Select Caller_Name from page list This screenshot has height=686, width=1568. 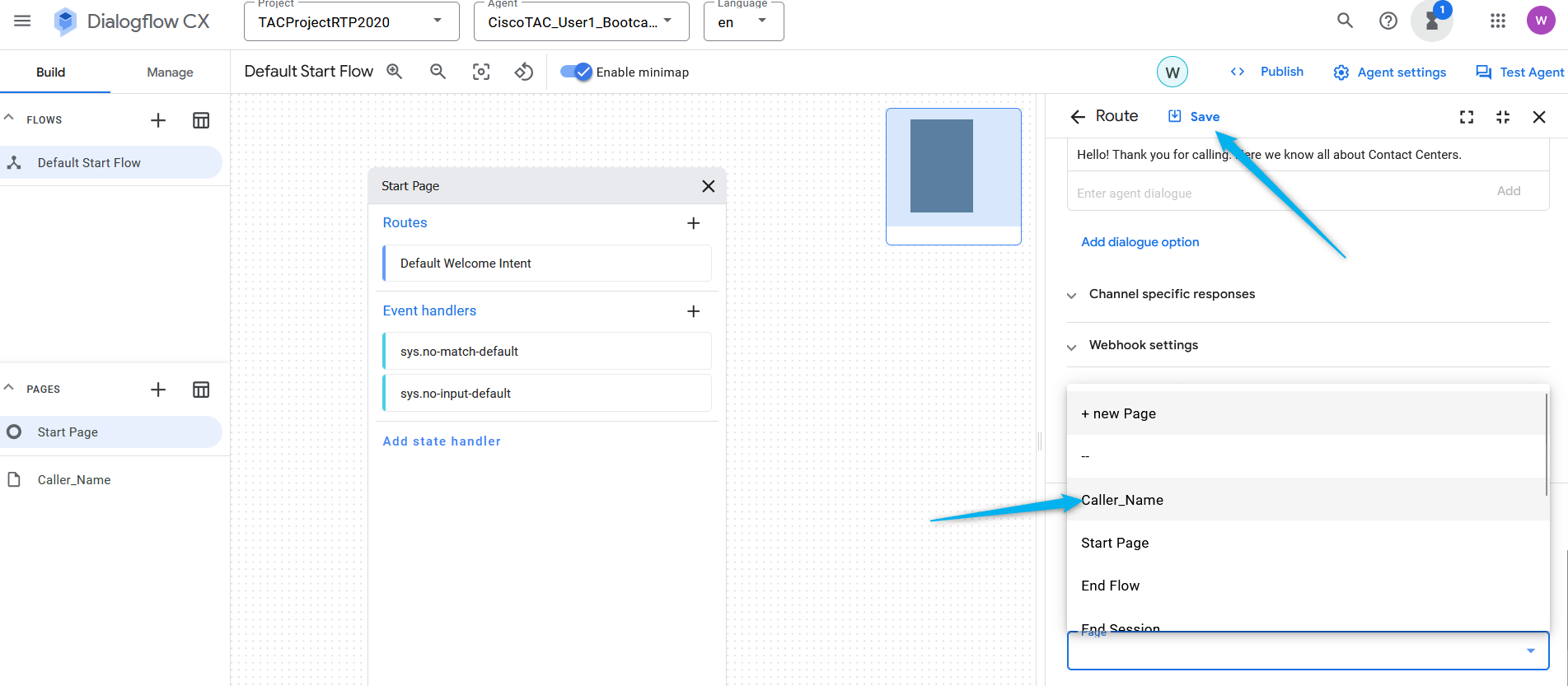[x=1307, y=500]
